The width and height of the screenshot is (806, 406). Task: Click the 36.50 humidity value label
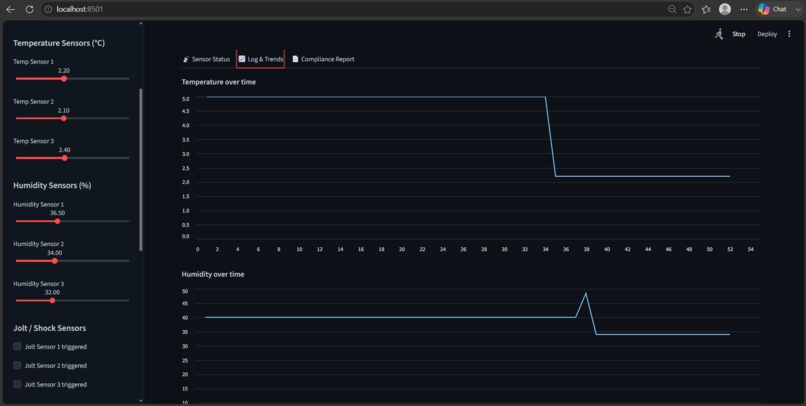[57, 213]
